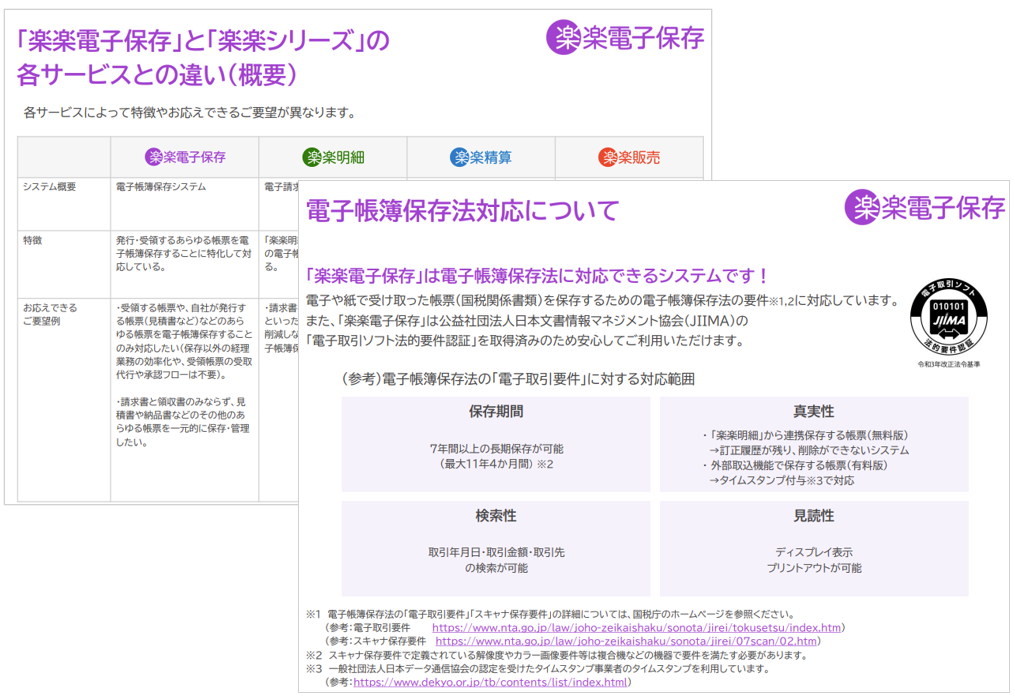Click the 検索性 card
This screenshot has width=1015, height=698.
pos(496,547)
